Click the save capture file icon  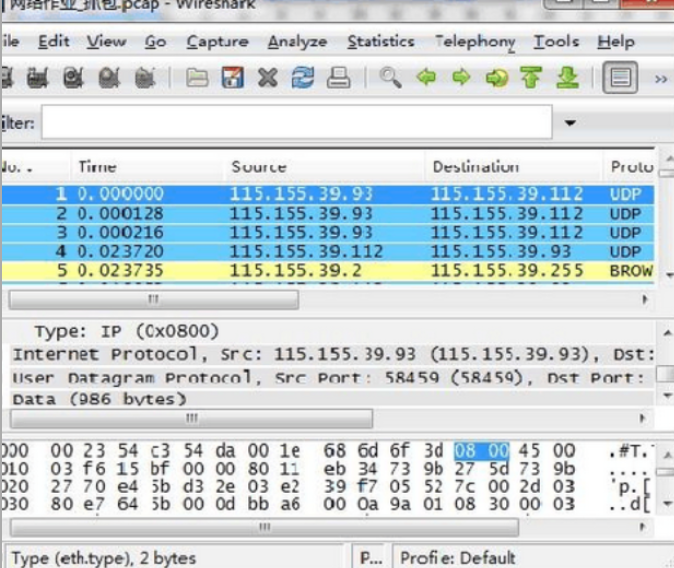coord(233,78)
